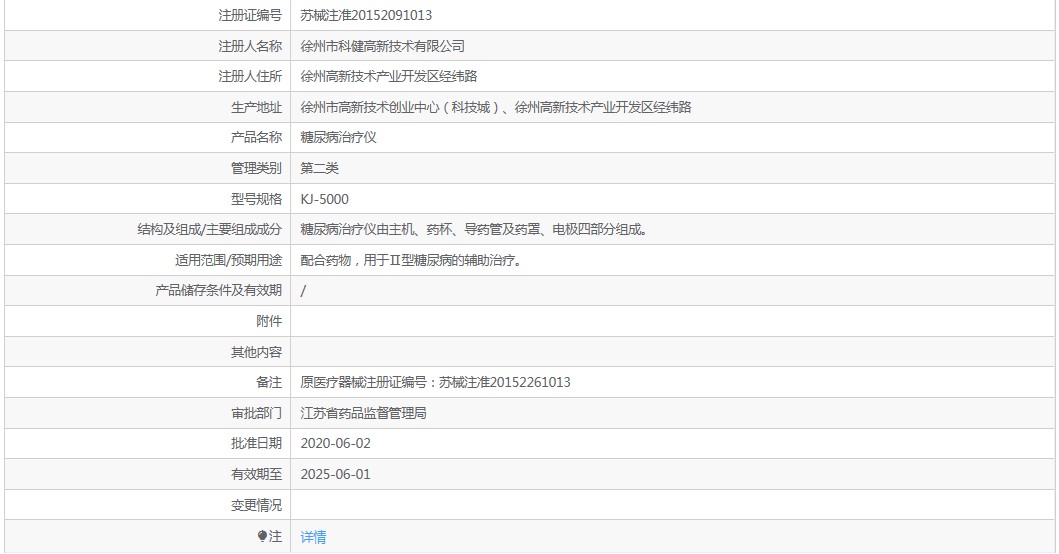Click the 有效期至 label
This screenshot has height=554, width=1059.
(x=257, y=474)
